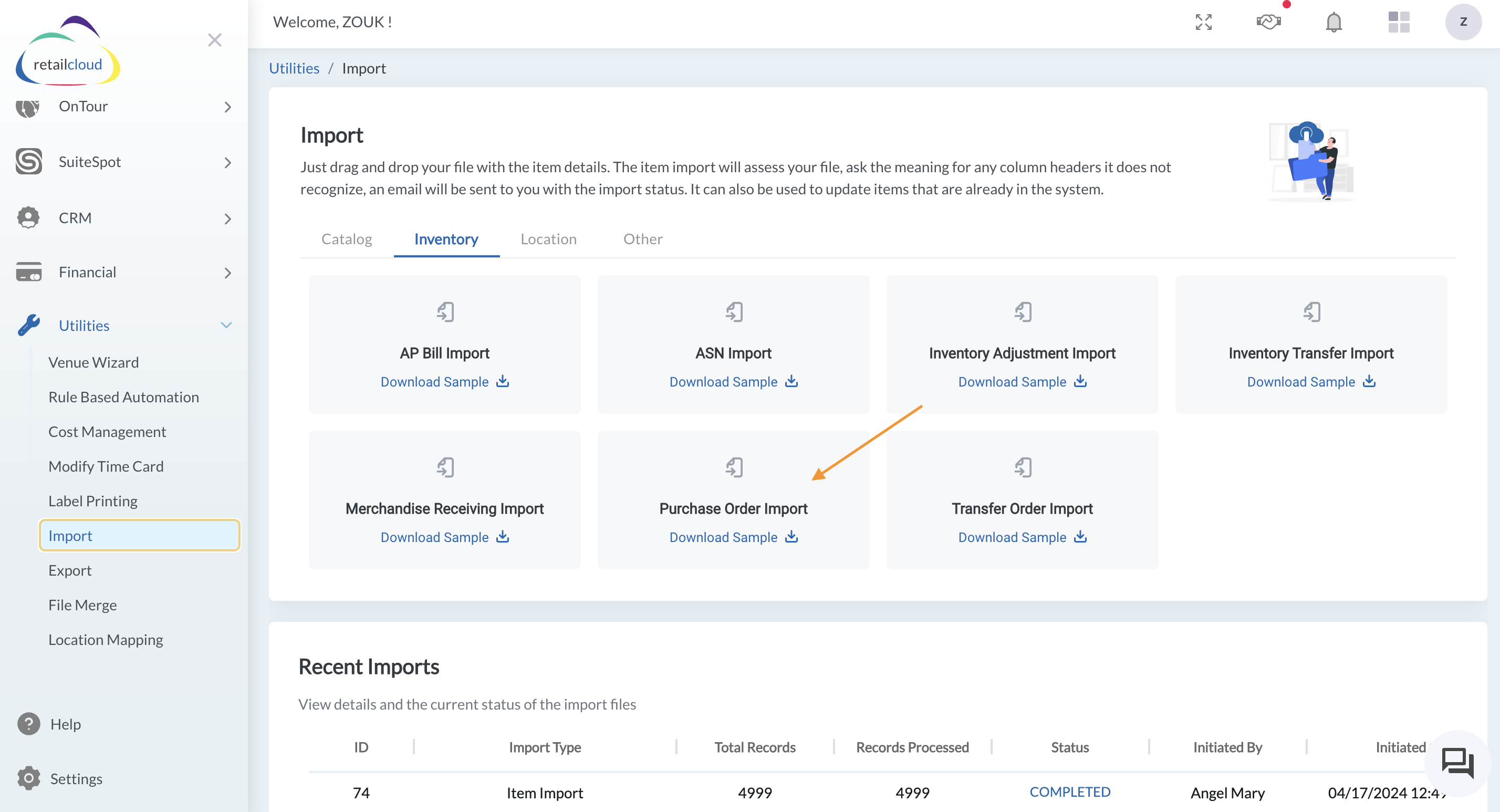This screenshot has height=812, width=1500.
Task: Click download icon under ASN Import
Action: 791,381
